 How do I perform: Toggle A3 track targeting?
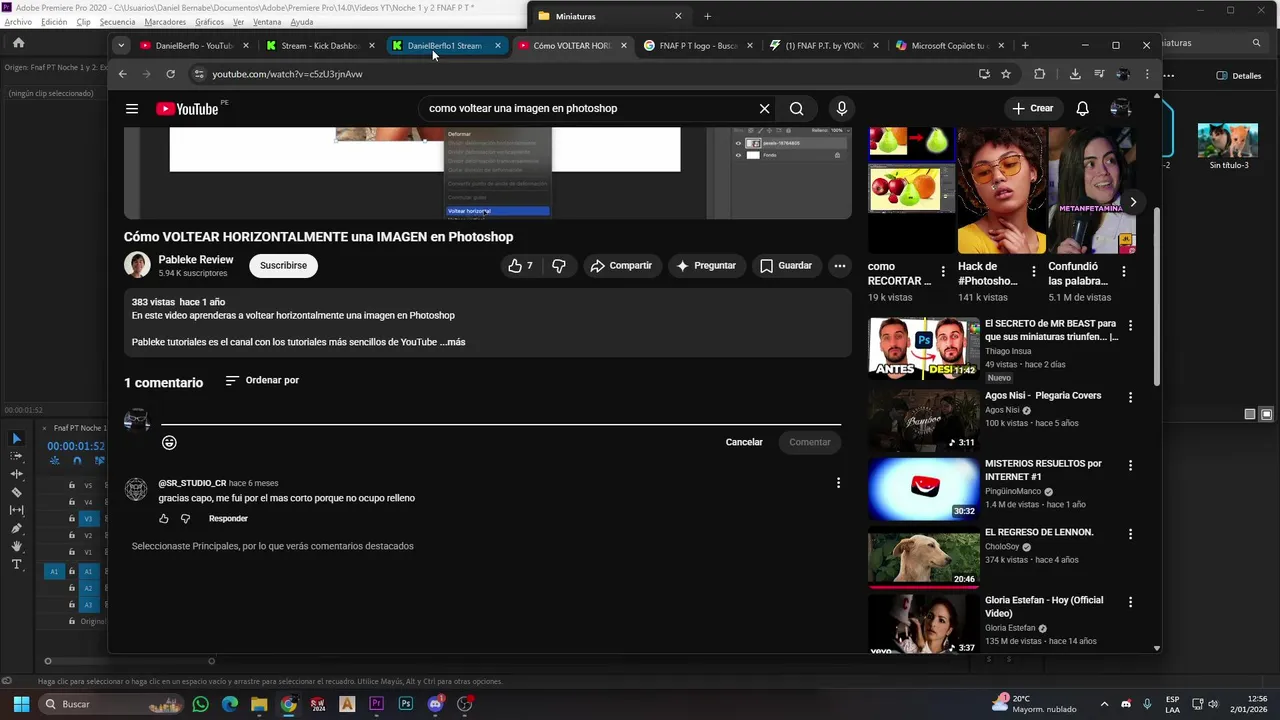(x=88, y=605)
